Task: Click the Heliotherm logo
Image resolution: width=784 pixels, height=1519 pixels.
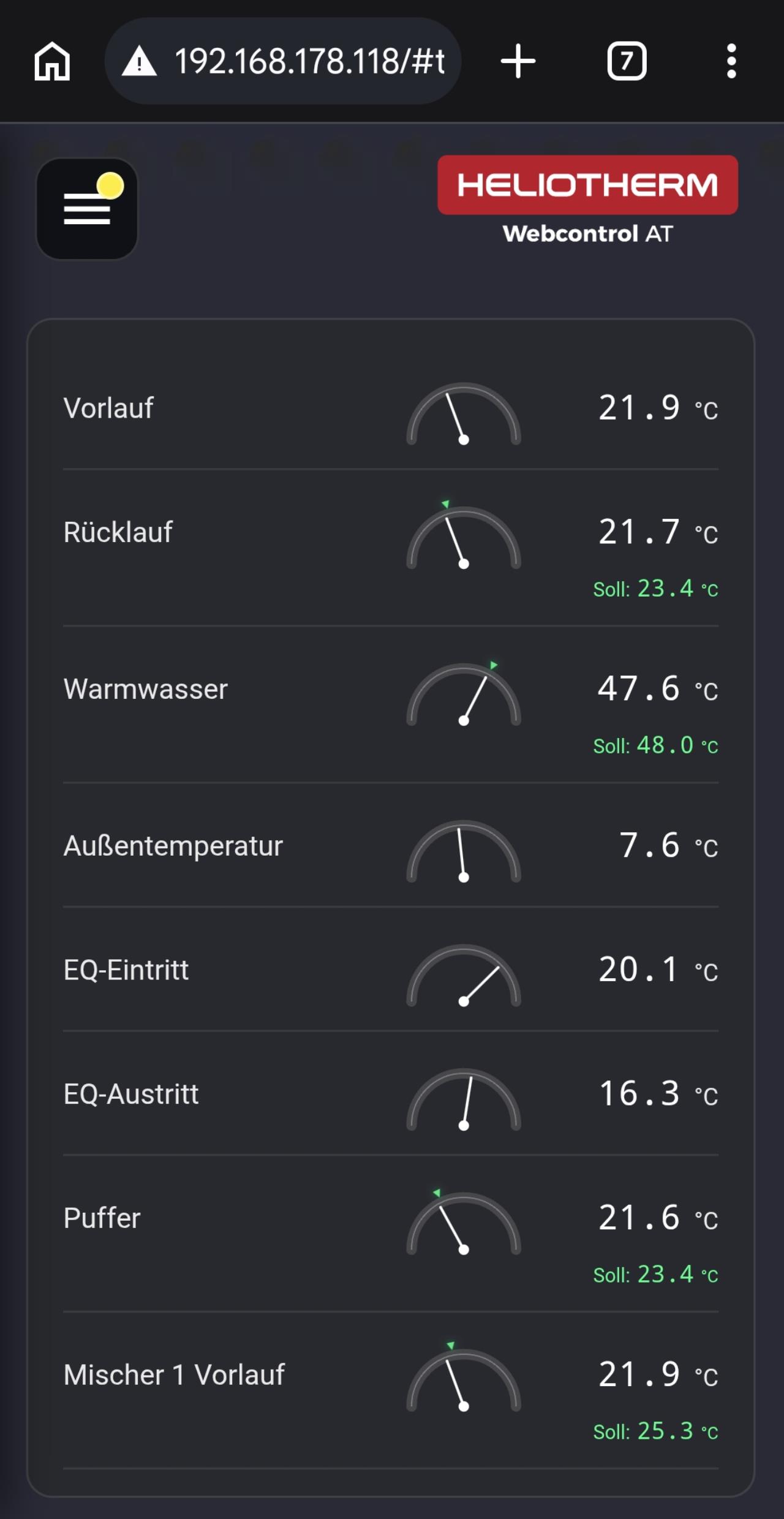Action: [588, 185]
